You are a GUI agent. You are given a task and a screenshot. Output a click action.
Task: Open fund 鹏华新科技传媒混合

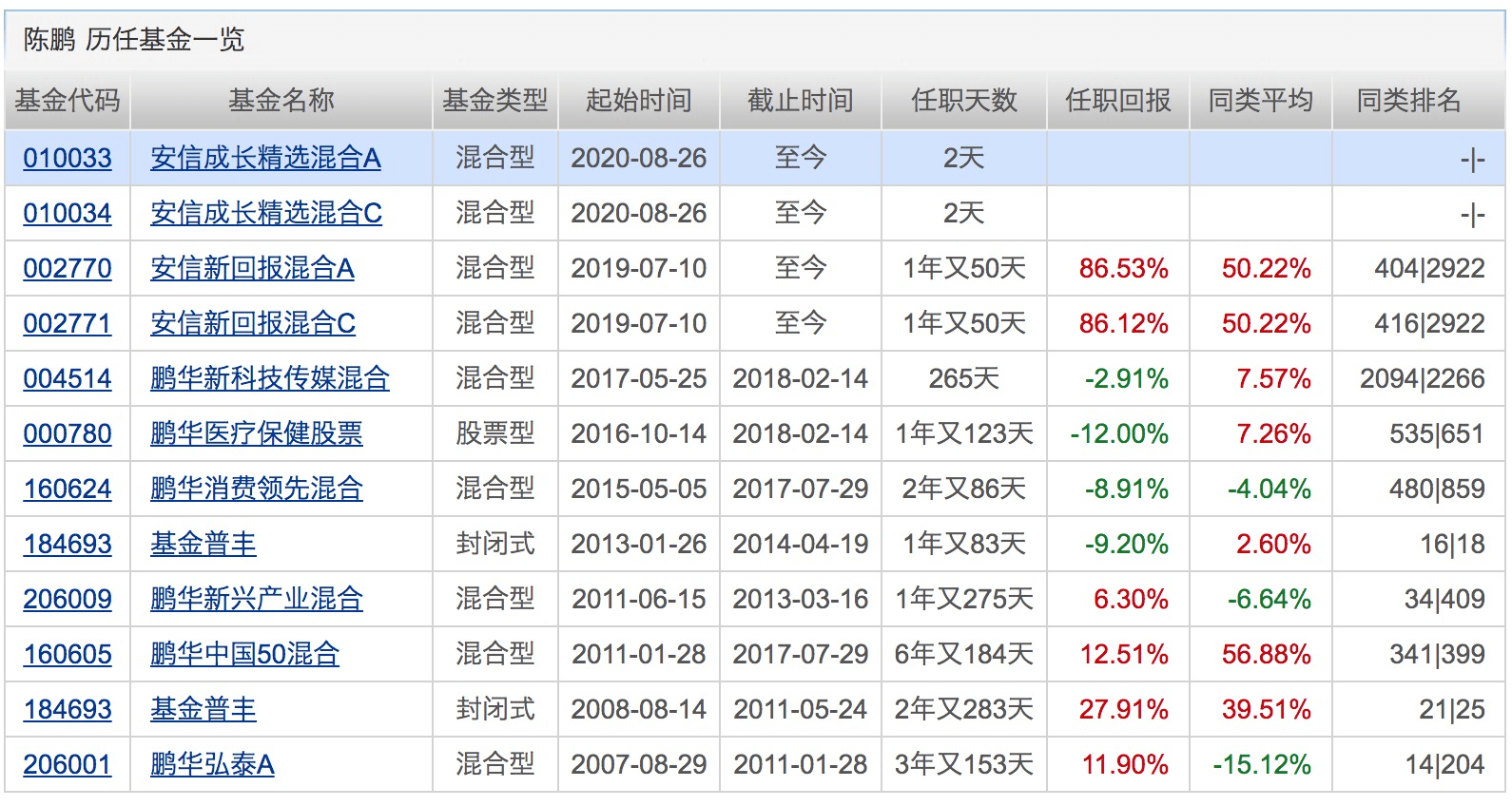[x=270, y=378]
